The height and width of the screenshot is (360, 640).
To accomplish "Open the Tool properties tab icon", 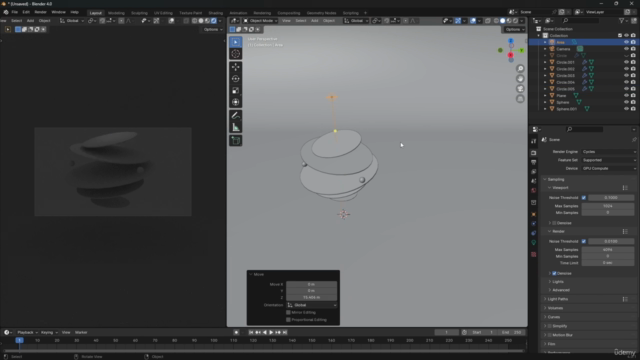I will click(533, 141).
